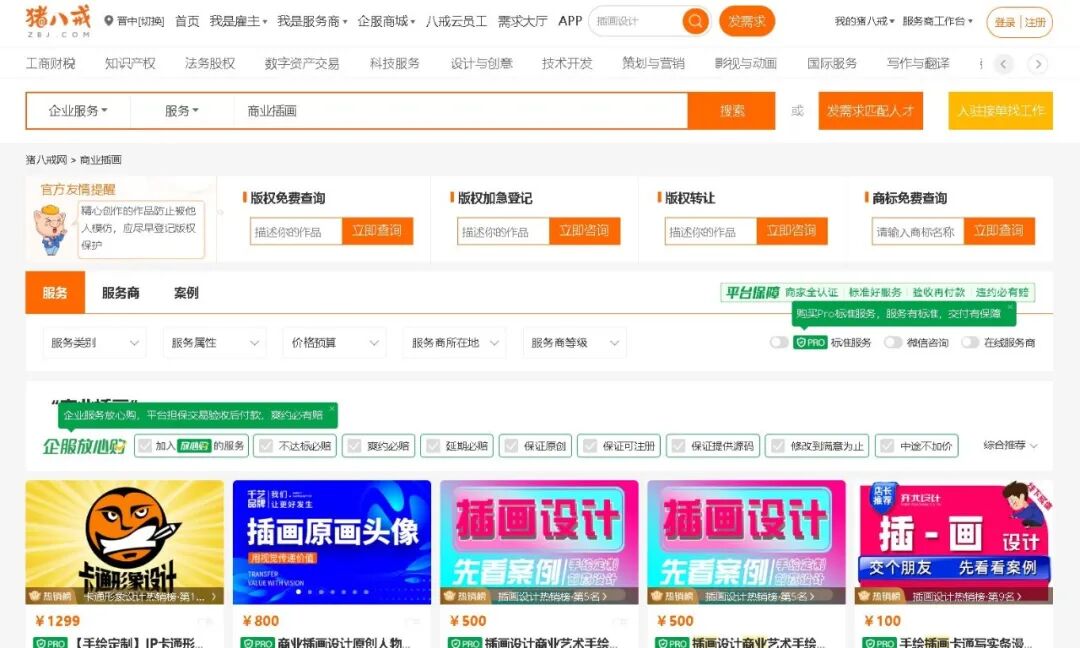1080x648 pixels.
Task: Open the 服务商所在地 dropdown
Action: coord(455,342)
